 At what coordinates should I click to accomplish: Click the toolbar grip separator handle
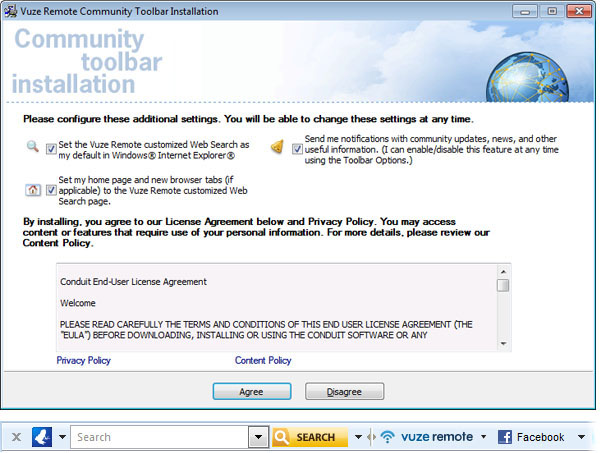click(370, 437)
